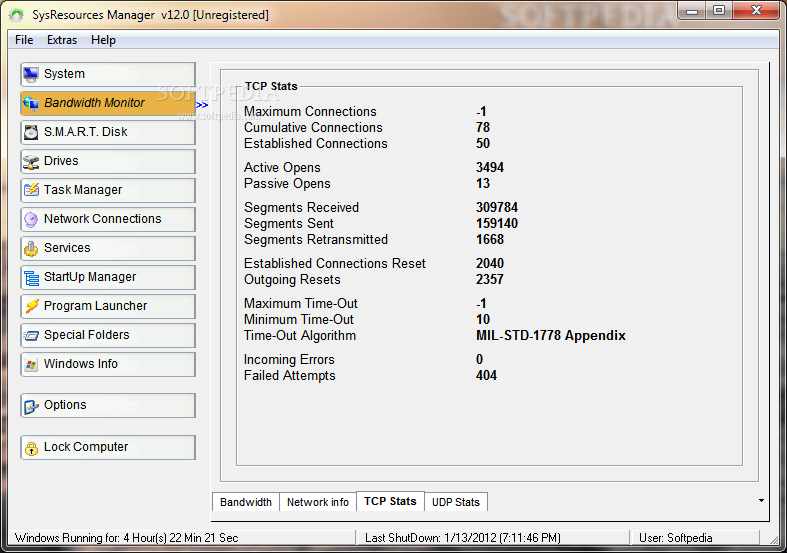
Task: Click the Network Connections icon
Action: coord(31,219)
